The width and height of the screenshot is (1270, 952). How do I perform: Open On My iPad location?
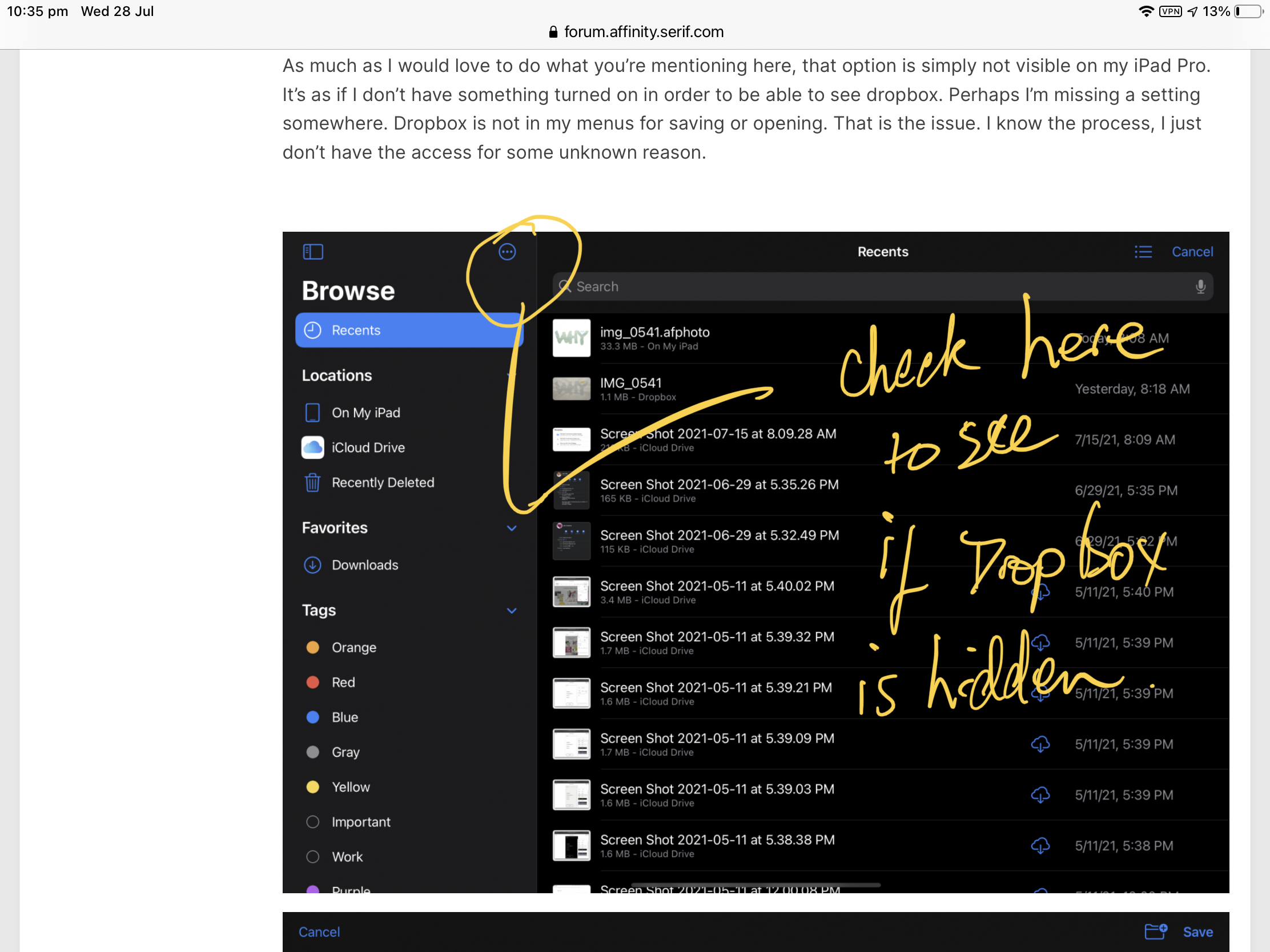(x=409, y=412)
